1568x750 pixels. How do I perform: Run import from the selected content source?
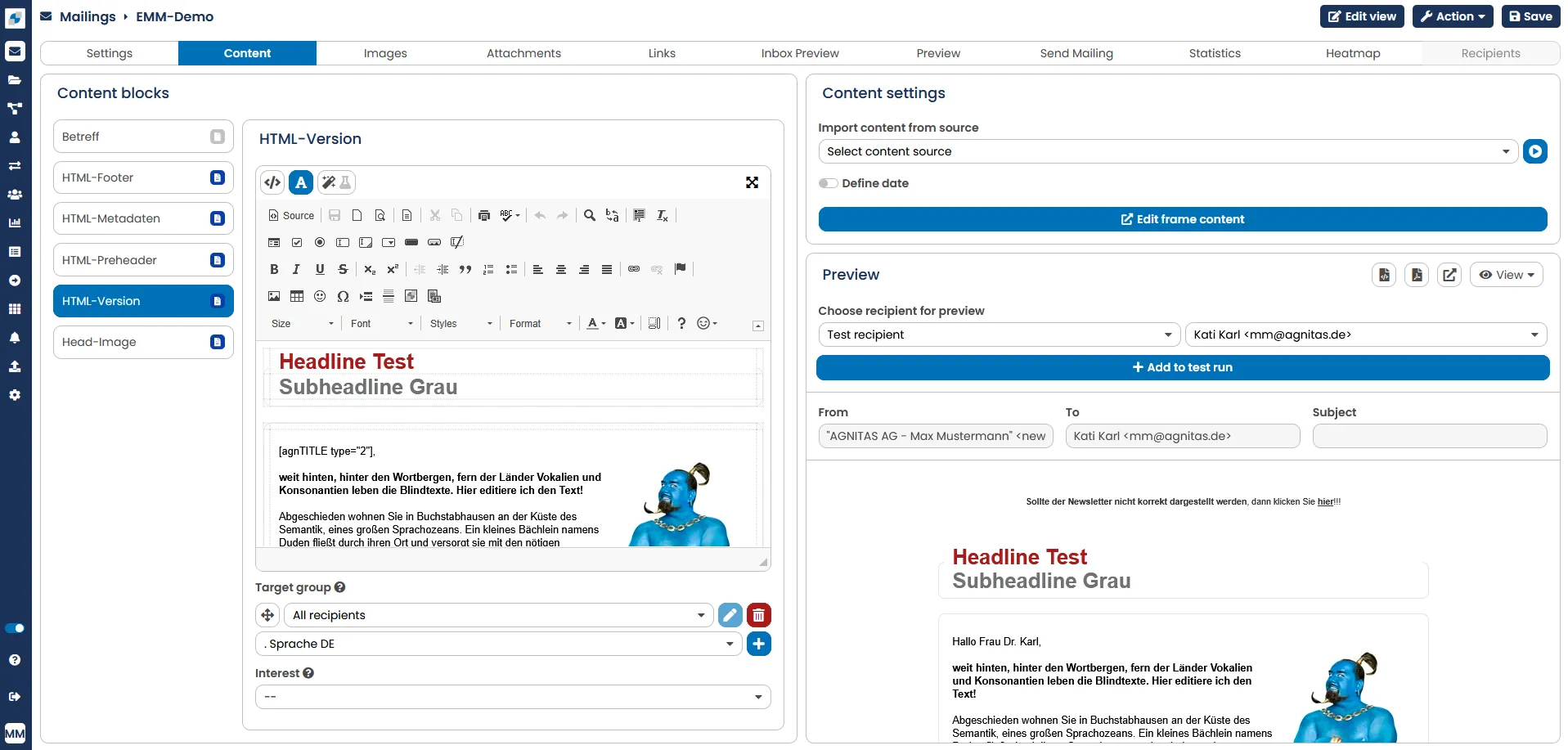click(1535, 151)
